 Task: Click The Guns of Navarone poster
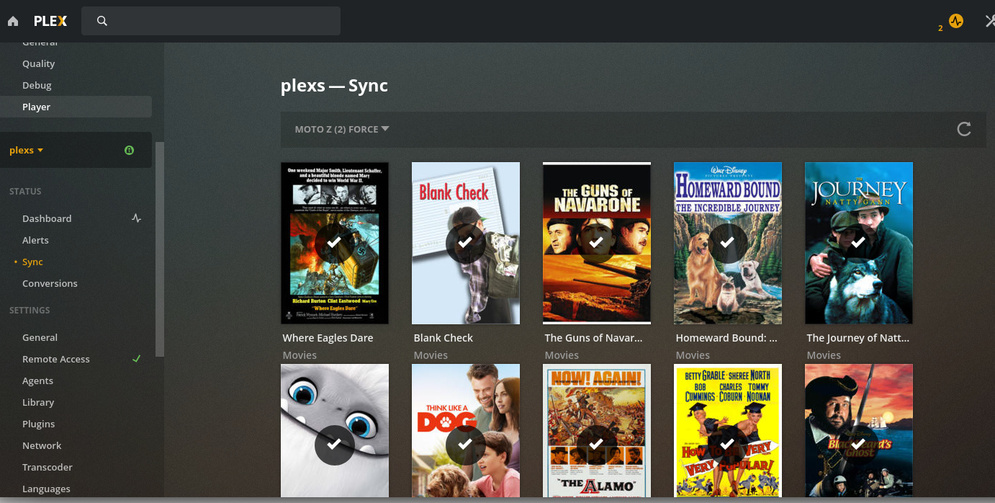click(596, 243)
